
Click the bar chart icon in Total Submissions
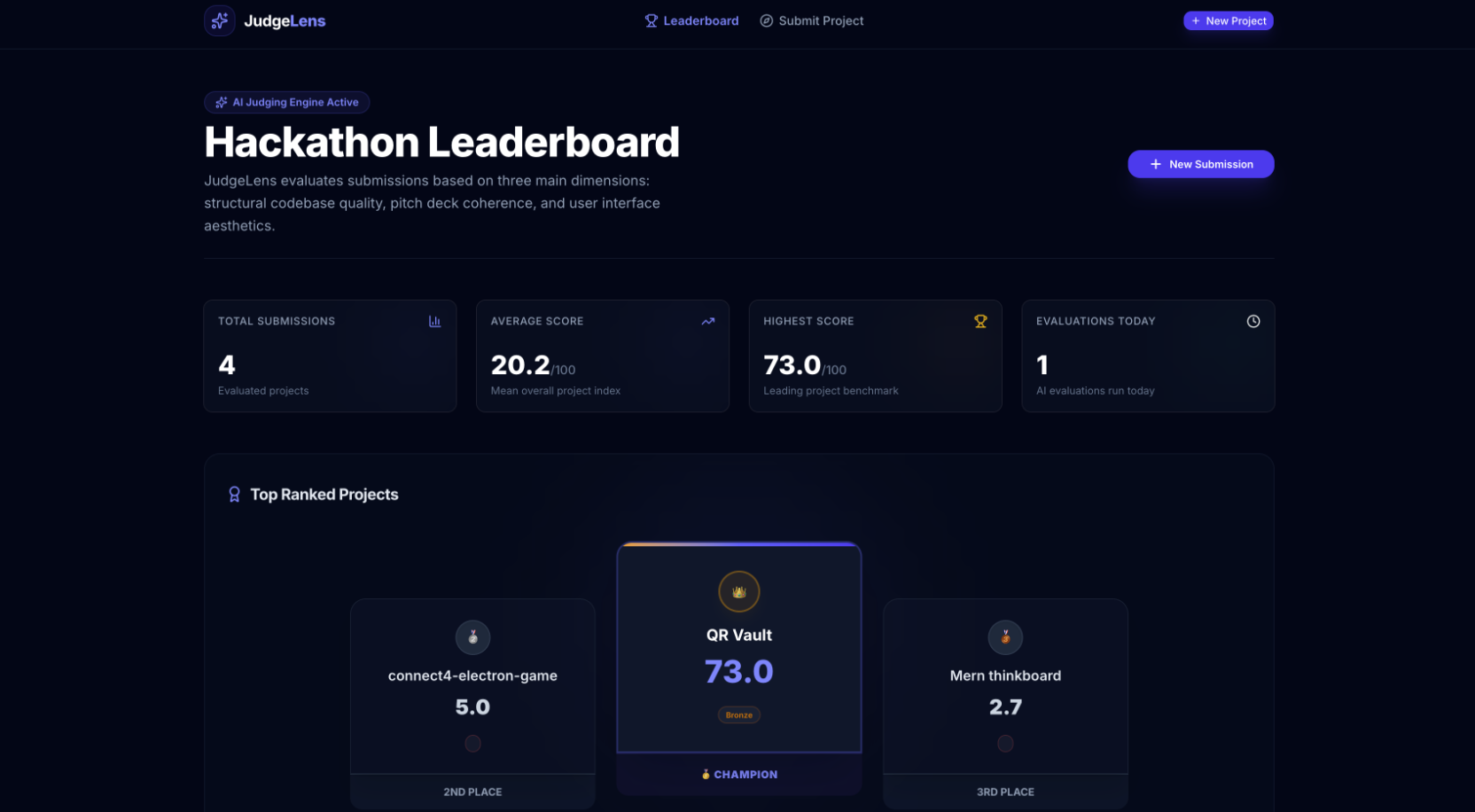point(434,321)
